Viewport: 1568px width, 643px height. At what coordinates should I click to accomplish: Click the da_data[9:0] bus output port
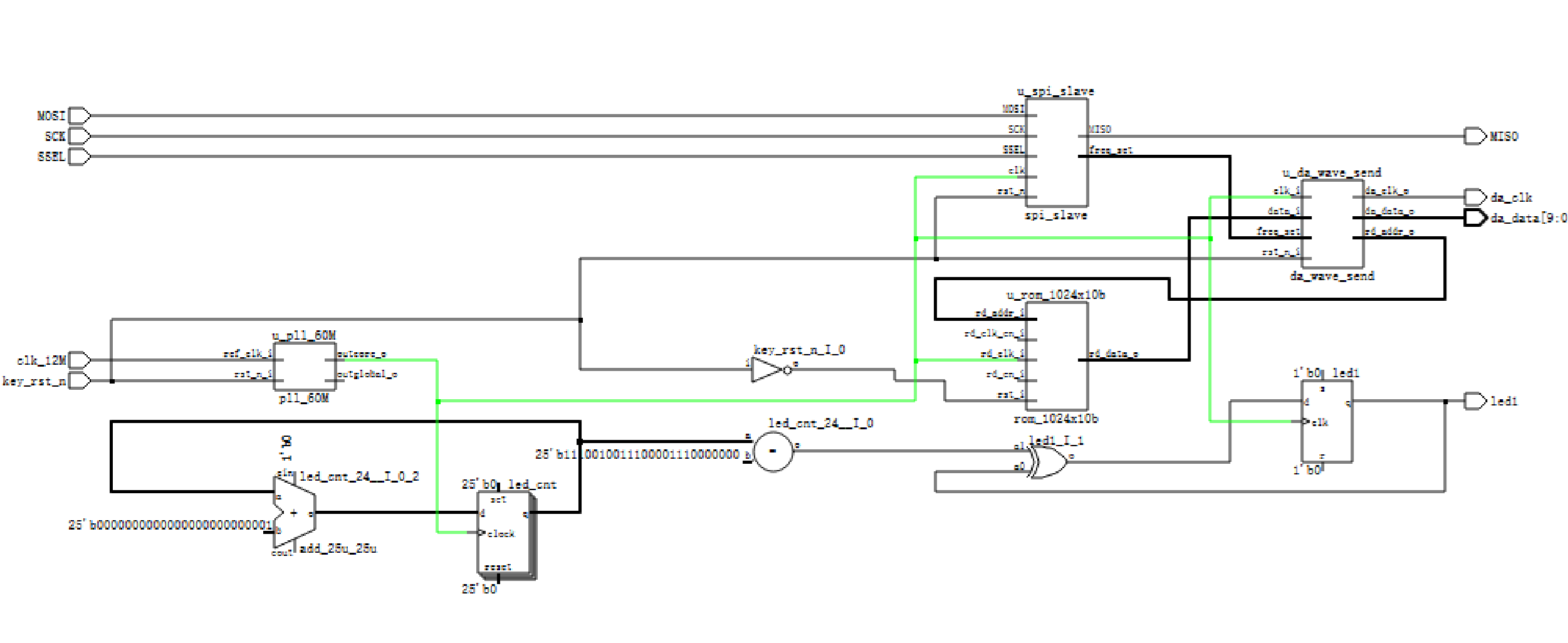[x=1475, y=218]
